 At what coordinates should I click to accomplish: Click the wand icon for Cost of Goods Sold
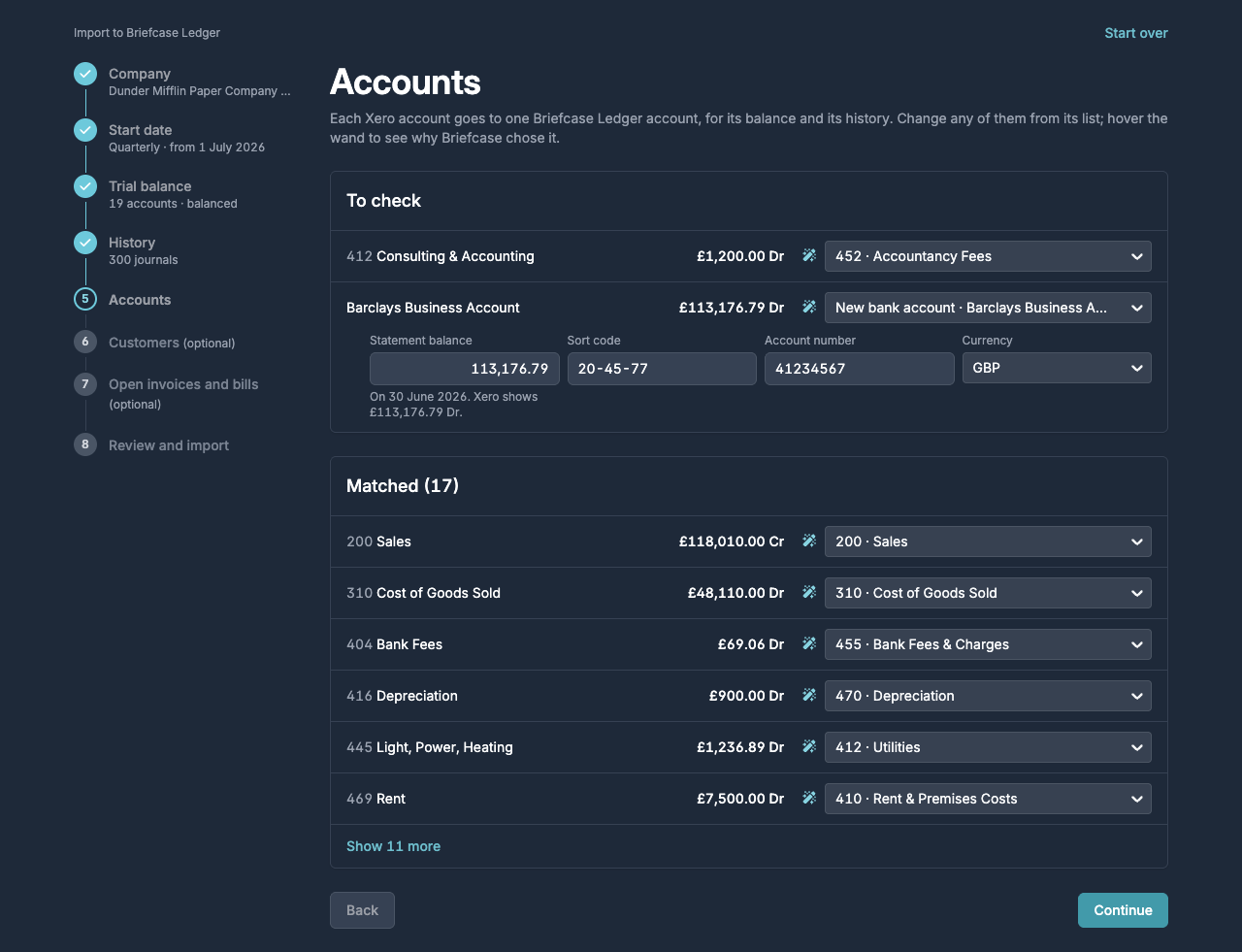(x=809, y=593)
